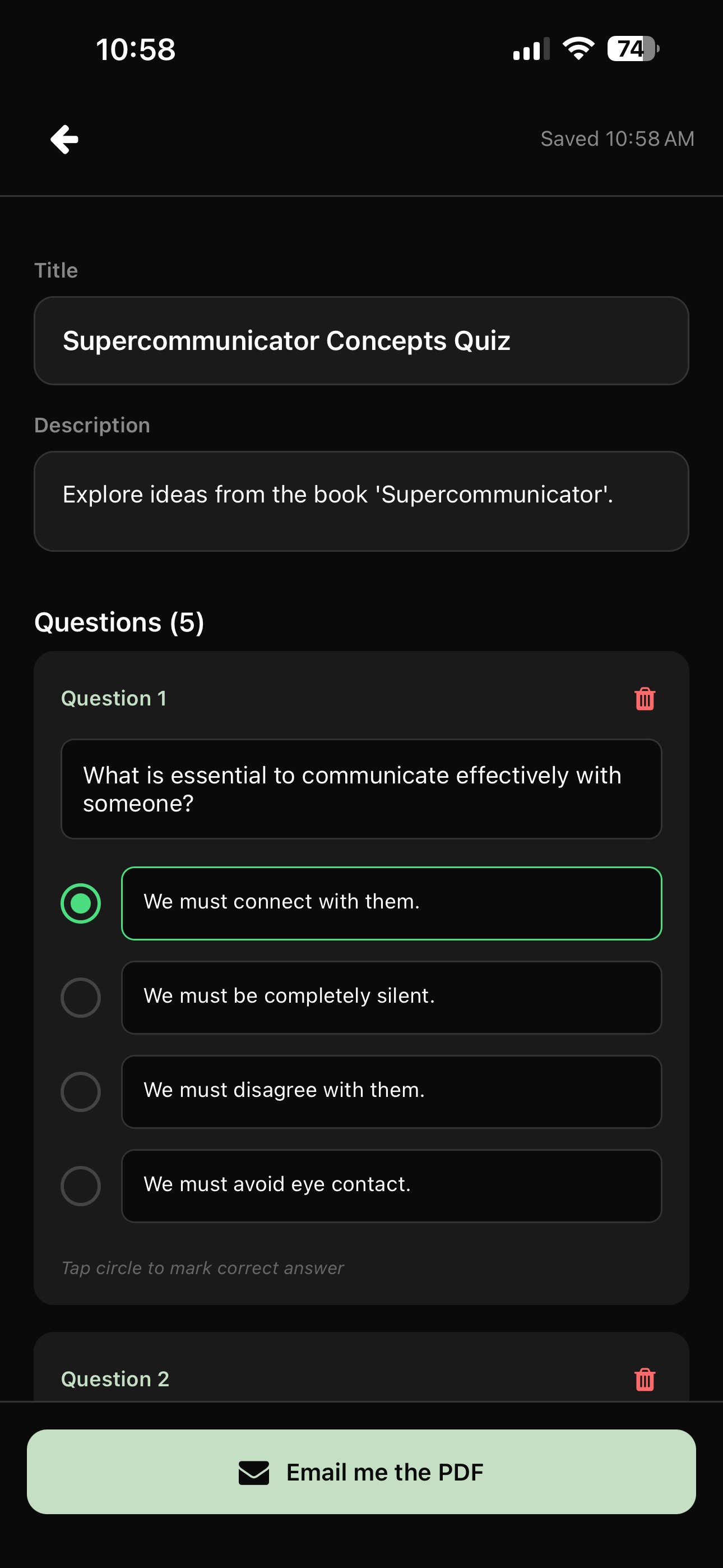Deselect the 'We must connect with them.' radio
This screenshot has width=723, height=1568.
(x=81, y=903)
